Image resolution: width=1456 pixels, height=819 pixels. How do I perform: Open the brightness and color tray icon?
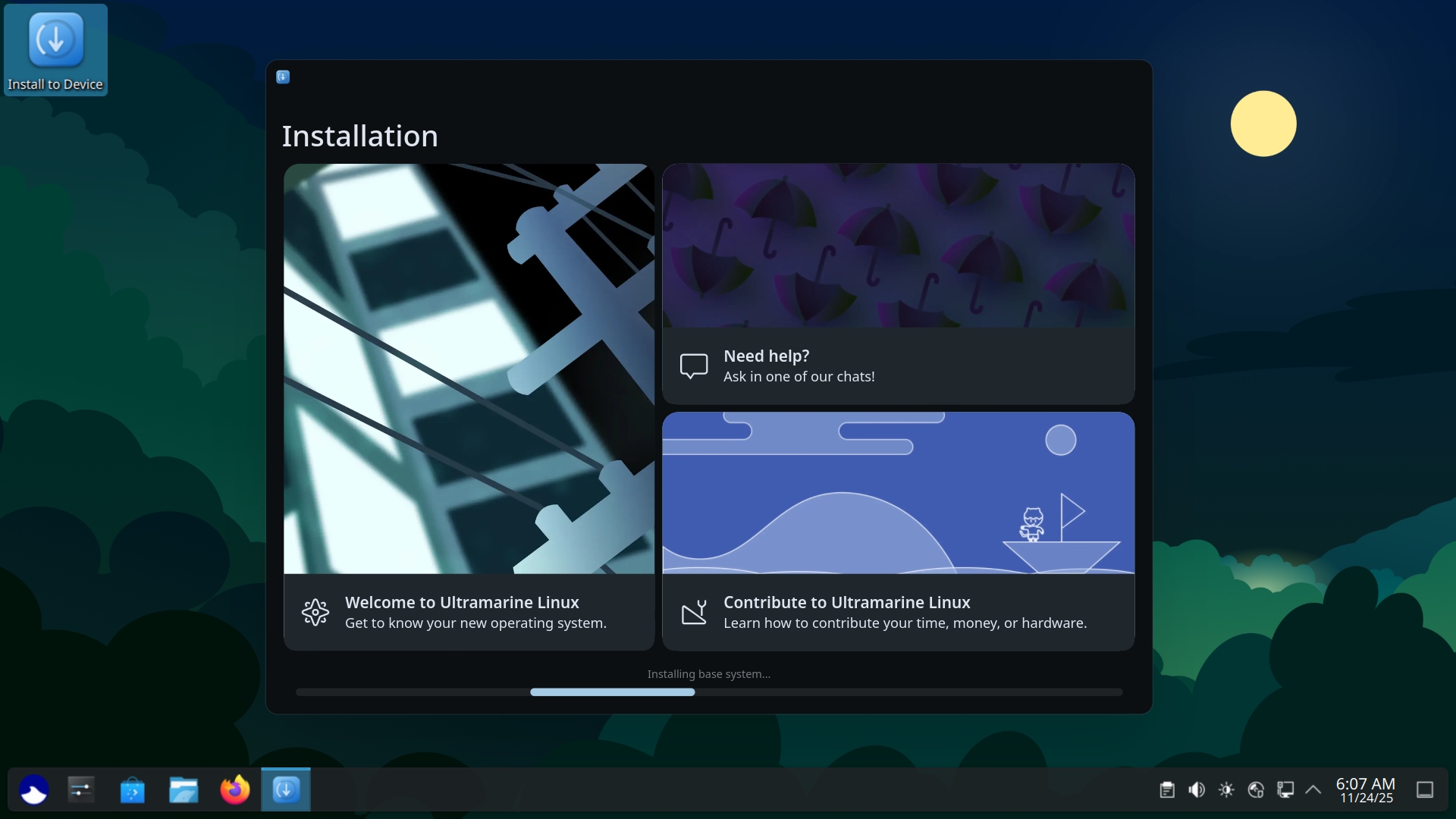[1226, 790]
